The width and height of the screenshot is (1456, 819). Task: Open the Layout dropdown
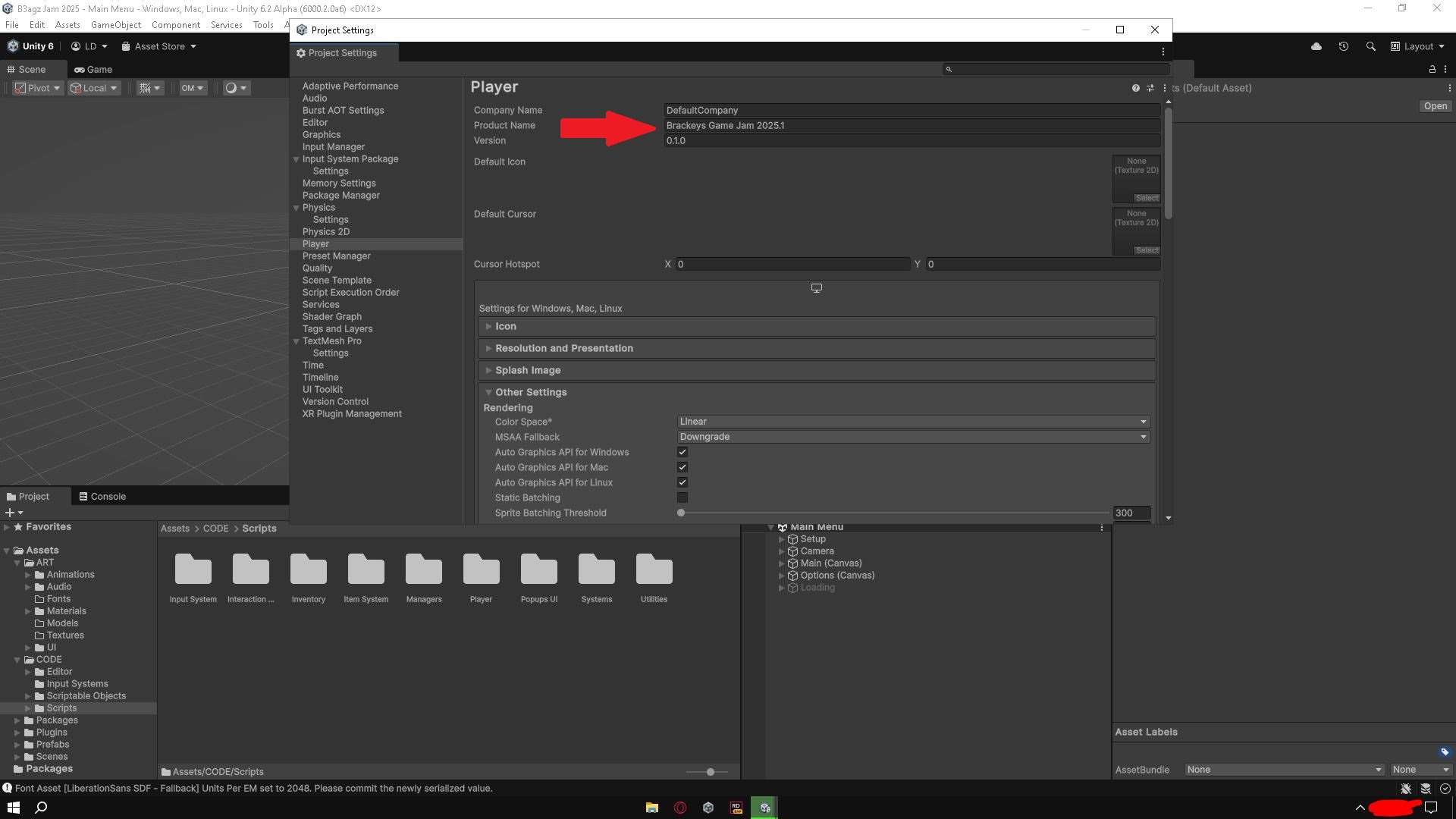tap(1417, 46)
